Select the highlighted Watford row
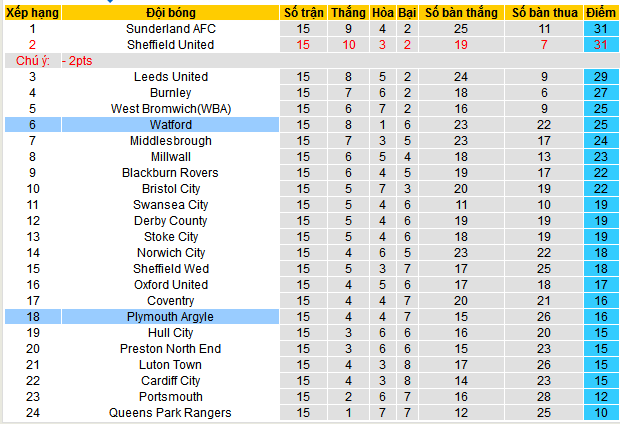The width and height of the screenshot is (620, 424). point(170,125)
